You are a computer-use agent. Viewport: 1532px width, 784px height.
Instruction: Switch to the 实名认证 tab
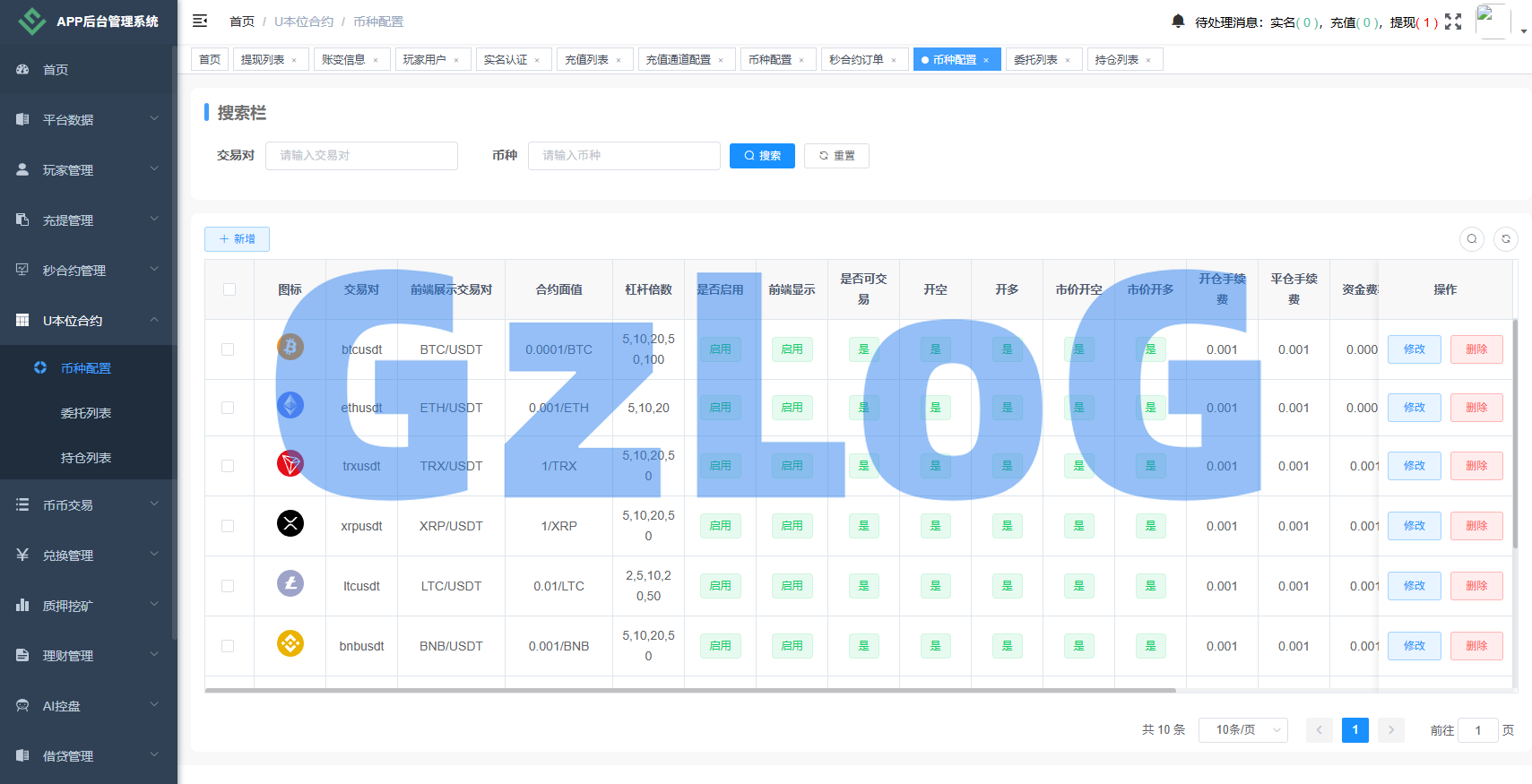[514, 59]
